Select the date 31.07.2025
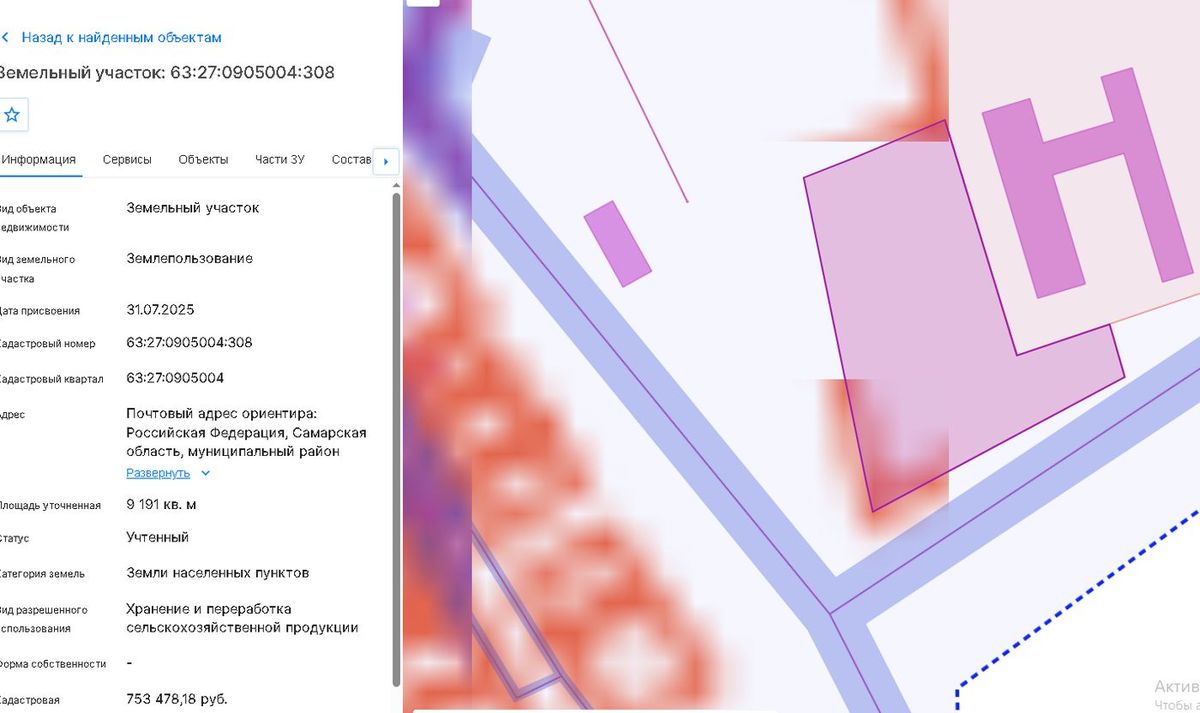 (x=160, y=310)
